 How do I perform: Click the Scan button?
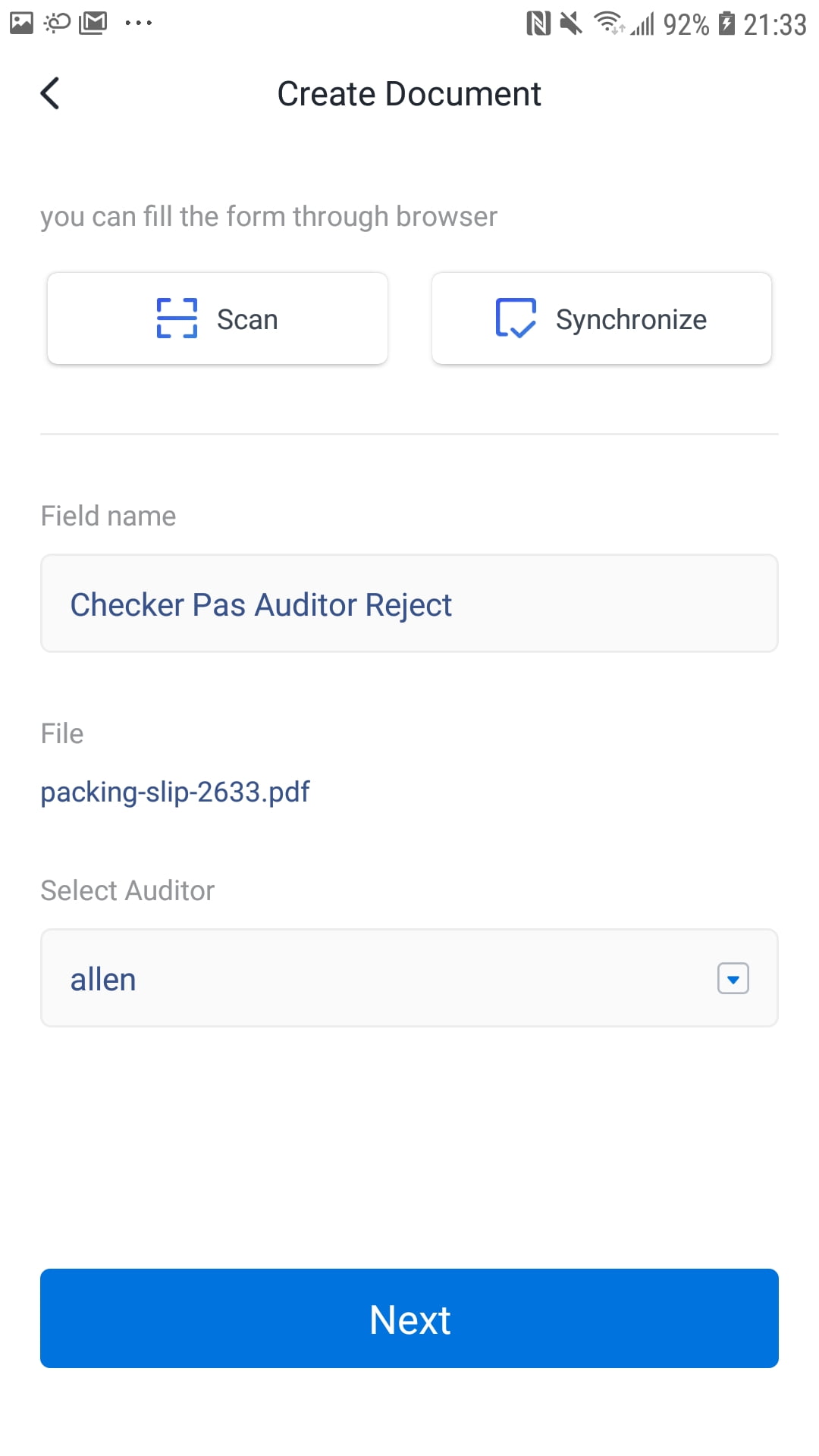click(218, 318)
